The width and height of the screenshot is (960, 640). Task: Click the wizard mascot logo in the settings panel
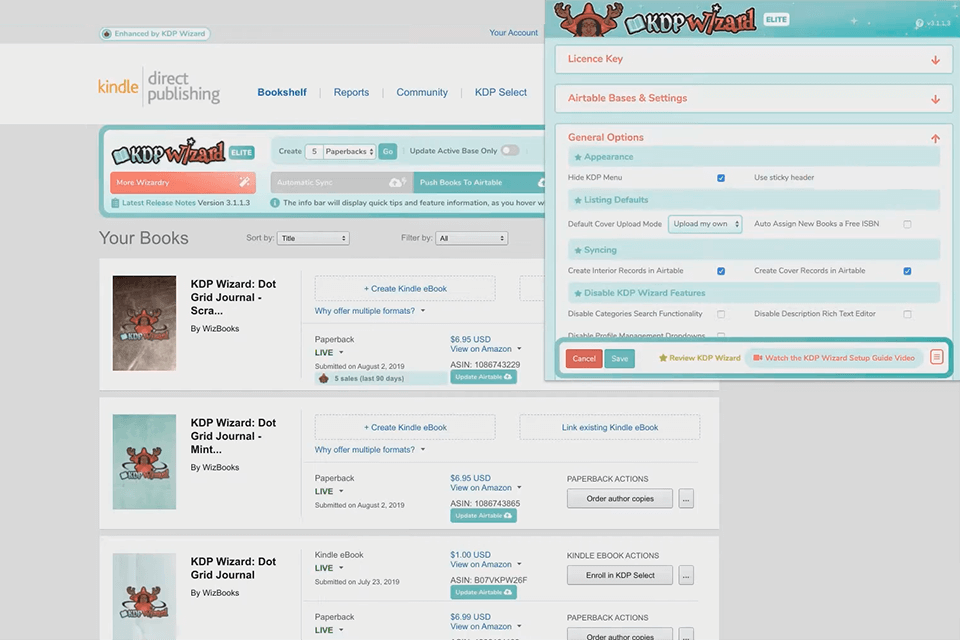click(588, 20)
